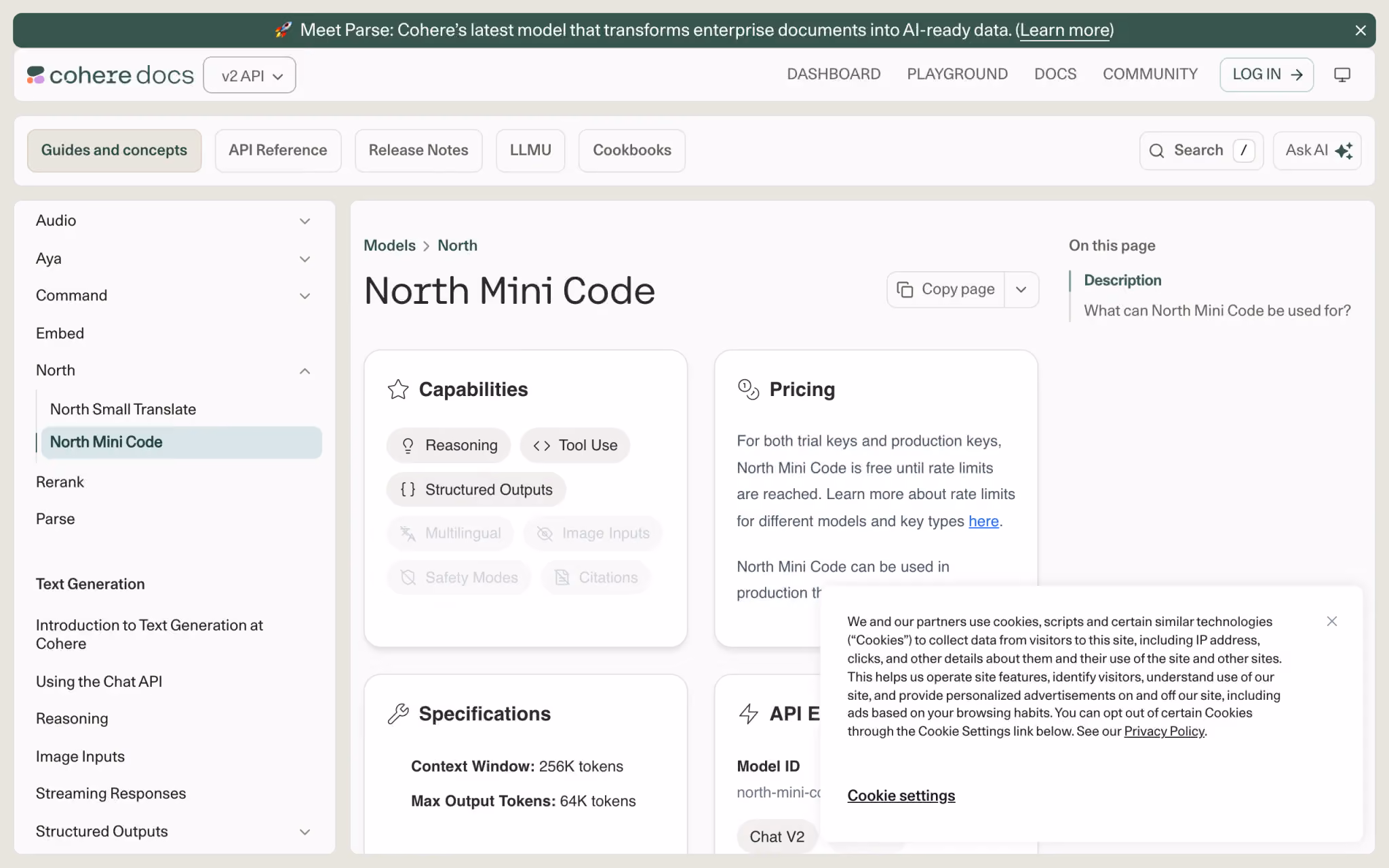1389x868 pixels.
Task: Switch to the Release Notes tab
Action: tap(418, 151)
